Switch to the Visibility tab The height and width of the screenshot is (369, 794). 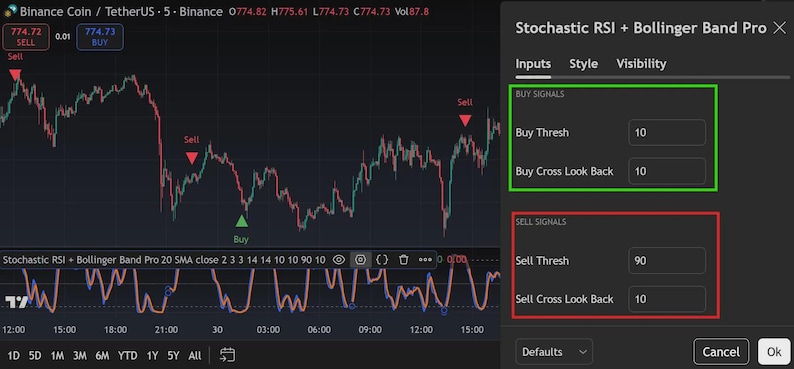point(641,64)
